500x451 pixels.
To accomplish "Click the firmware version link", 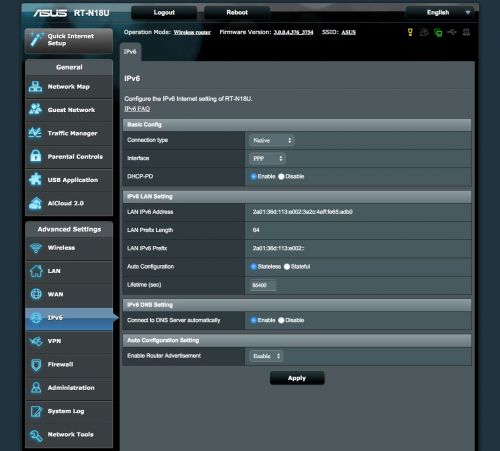I will tap(293, 32).
